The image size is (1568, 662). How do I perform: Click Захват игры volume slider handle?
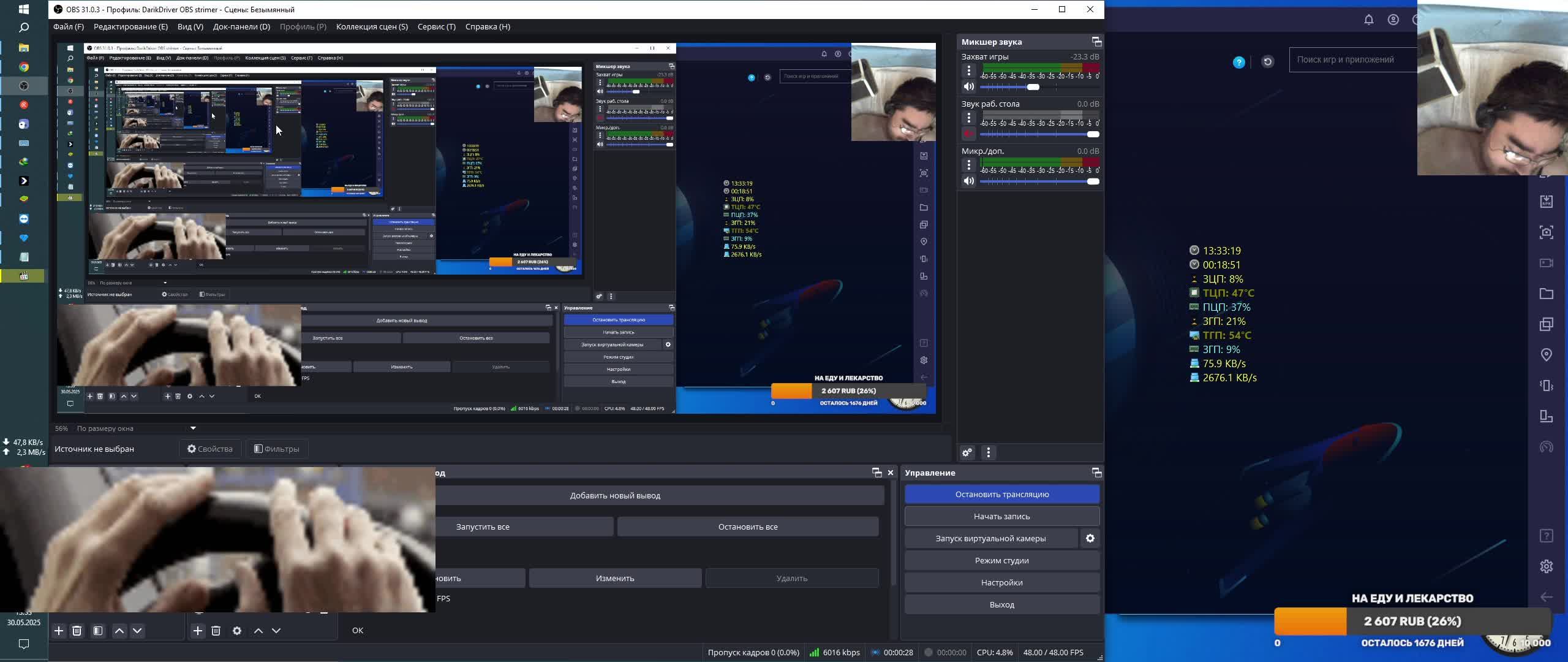1033,86
